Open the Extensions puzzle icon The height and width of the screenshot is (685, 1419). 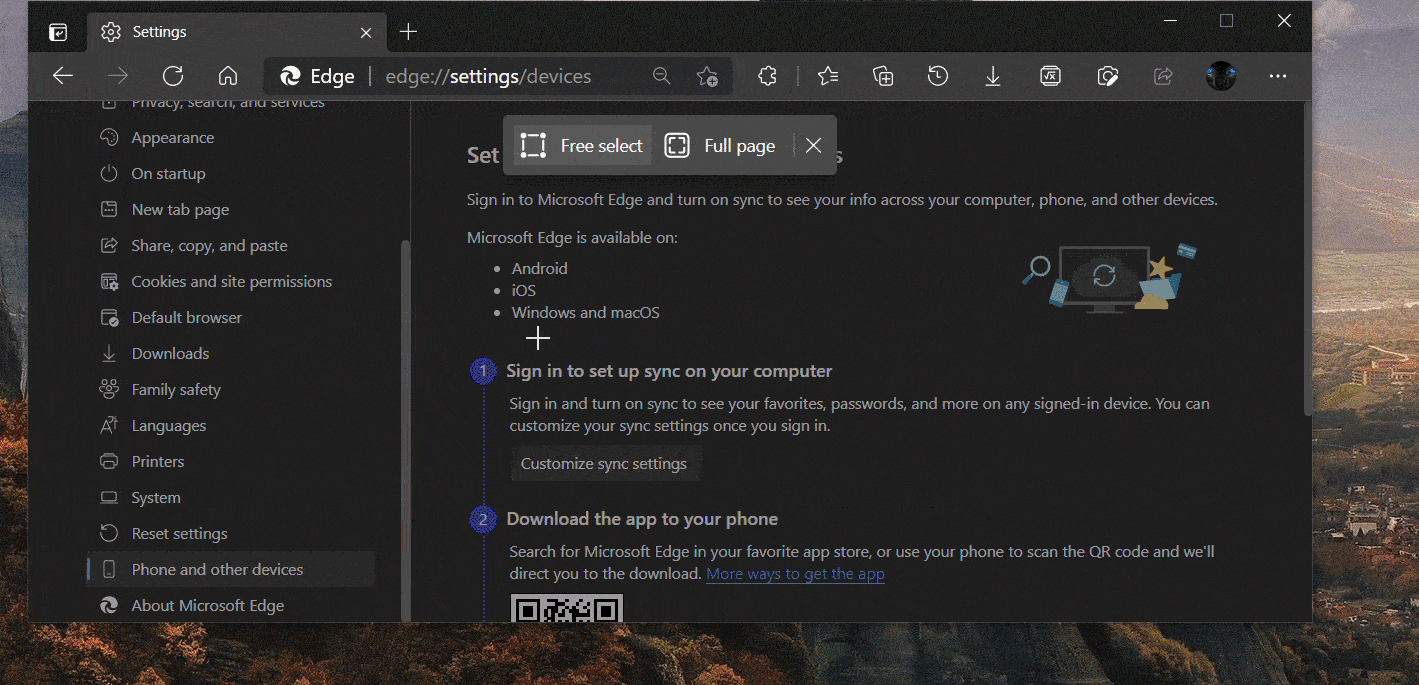point(768,76)
